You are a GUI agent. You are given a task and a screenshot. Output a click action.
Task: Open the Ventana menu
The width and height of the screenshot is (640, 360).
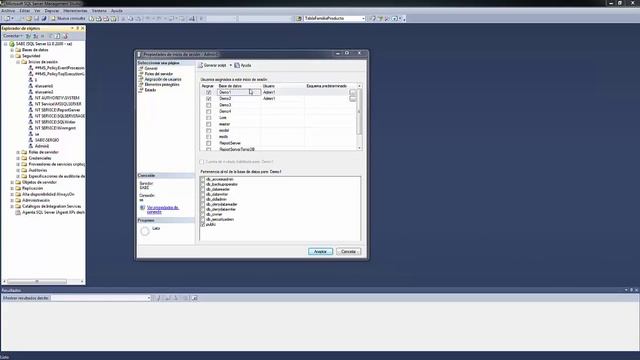click(x=99, y=11)
